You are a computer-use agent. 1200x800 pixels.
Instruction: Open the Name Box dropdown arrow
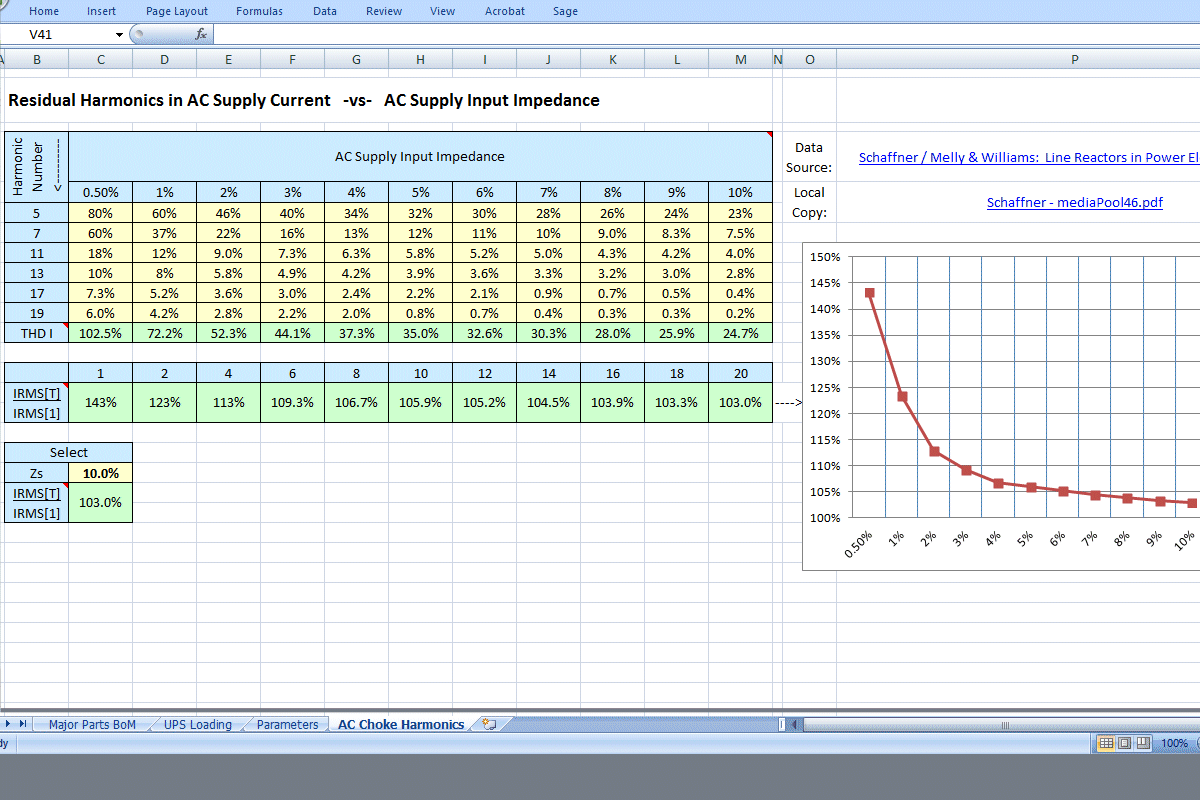click(x=119, y=34)
